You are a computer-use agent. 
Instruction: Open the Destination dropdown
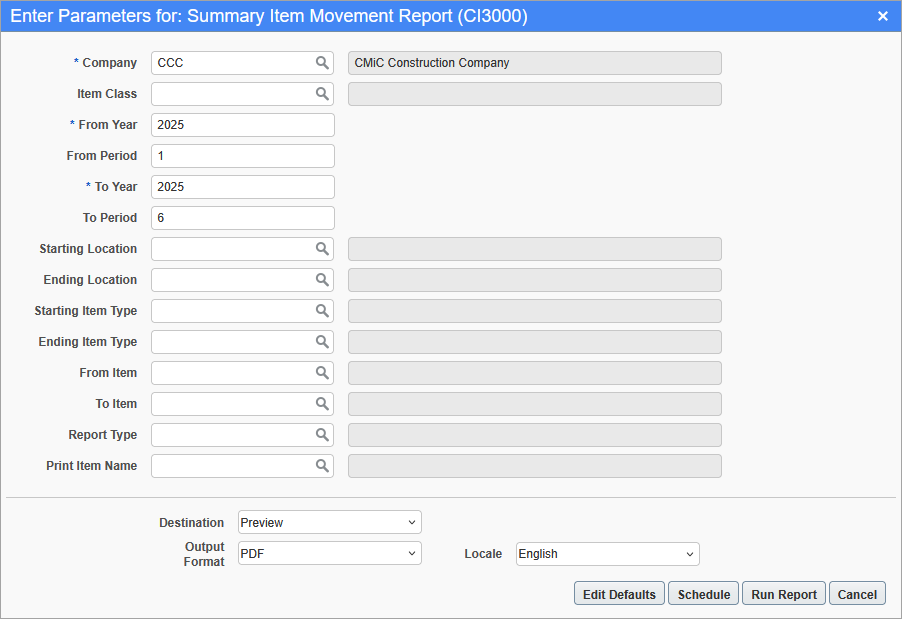pyautogui.click(x=328, y=521)
